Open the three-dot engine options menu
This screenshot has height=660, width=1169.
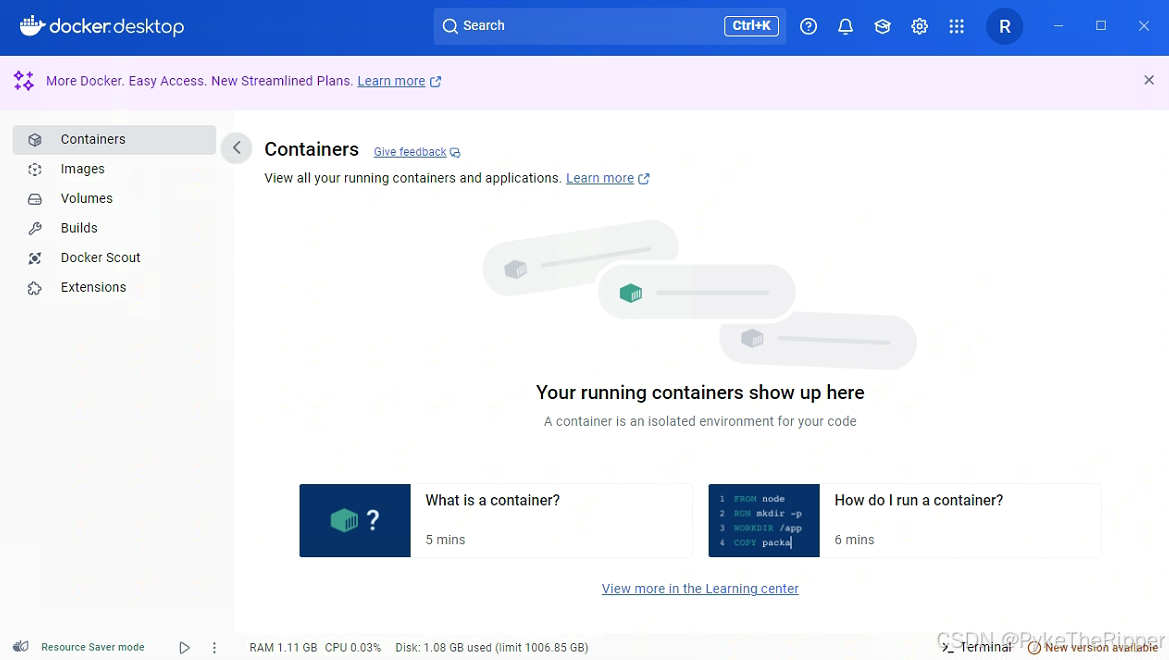click(214, 647)
